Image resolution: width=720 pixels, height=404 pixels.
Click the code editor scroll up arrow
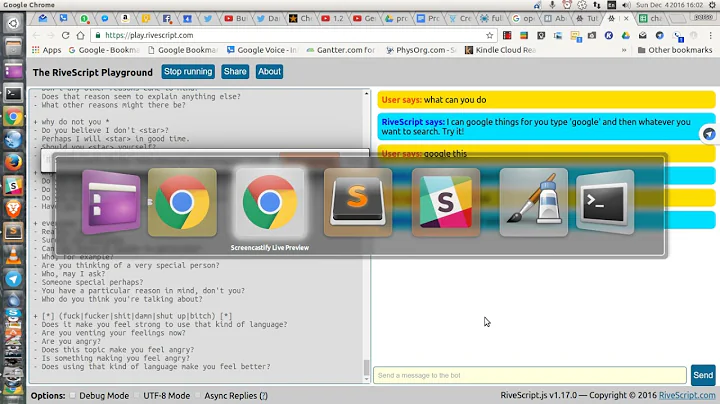[366, 94]
